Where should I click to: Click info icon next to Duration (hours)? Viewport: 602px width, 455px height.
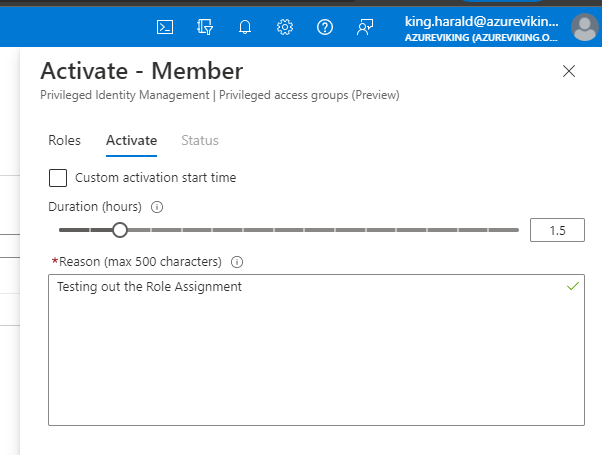(157, 207)
